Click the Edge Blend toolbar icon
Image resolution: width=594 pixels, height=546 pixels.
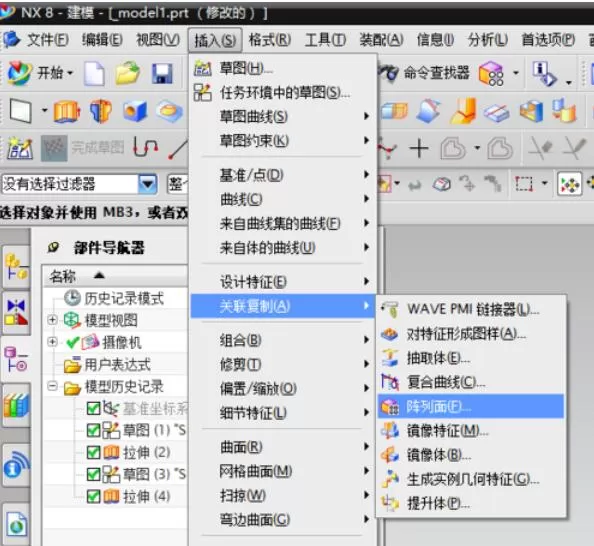pos(427,111)
